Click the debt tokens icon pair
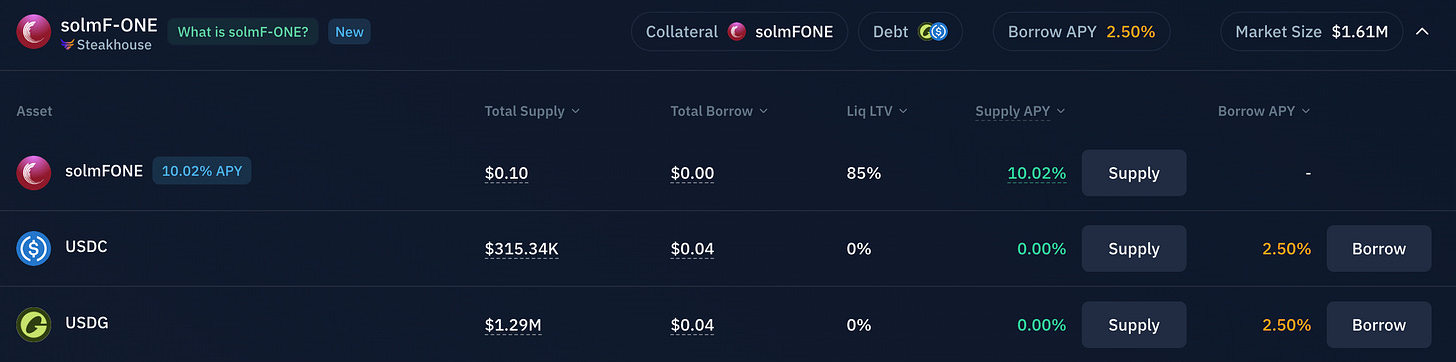 (932, 32)
